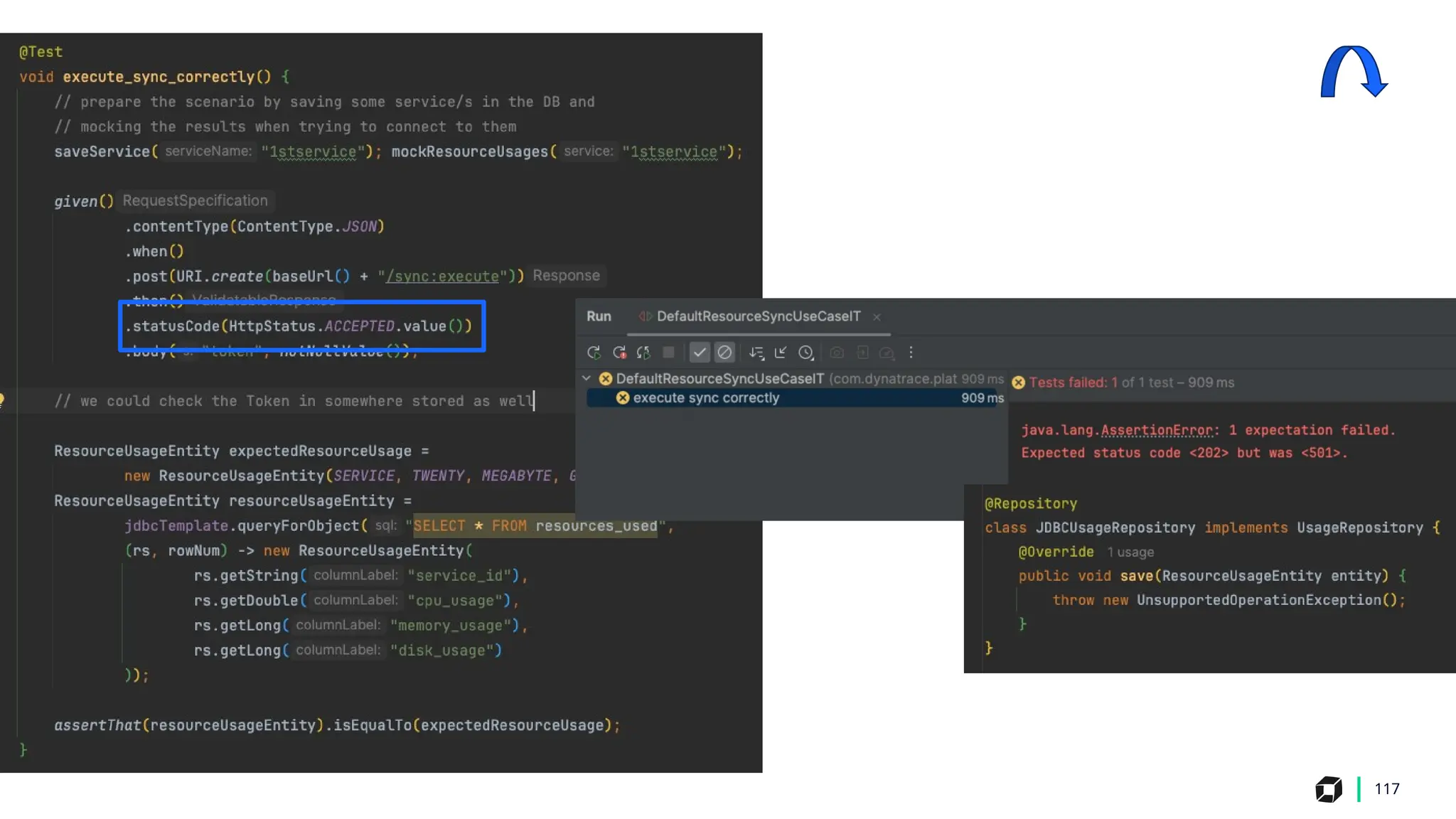
Task: Click the yellow light bulb gutter icon
Action: (x=2, y=400)
